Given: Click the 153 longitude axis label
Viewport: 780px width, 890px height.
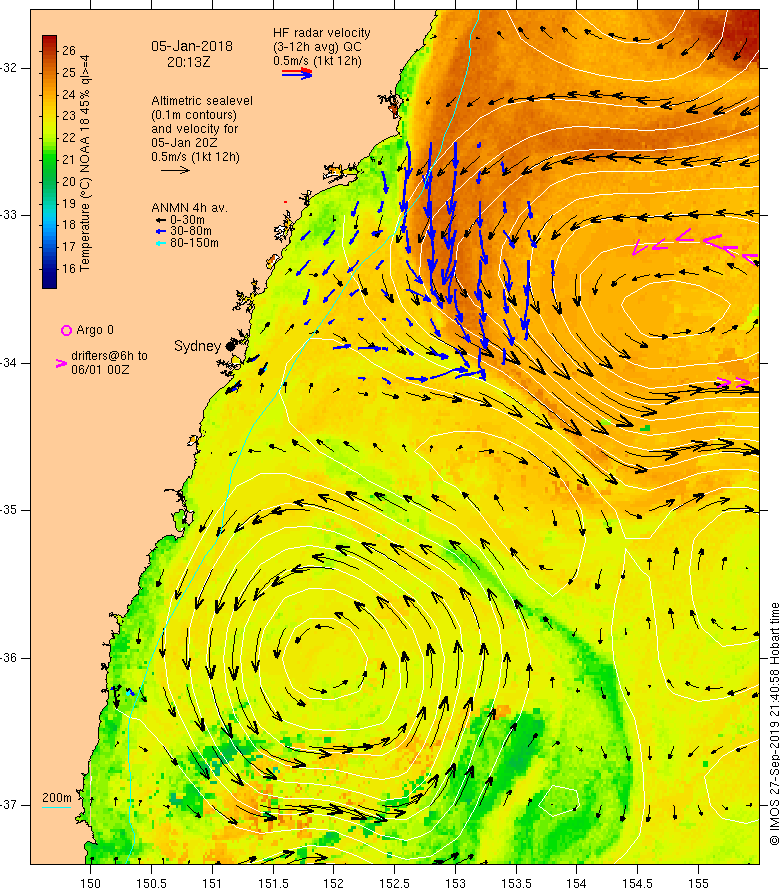Looking at the screenshot, I should (455, 883).
